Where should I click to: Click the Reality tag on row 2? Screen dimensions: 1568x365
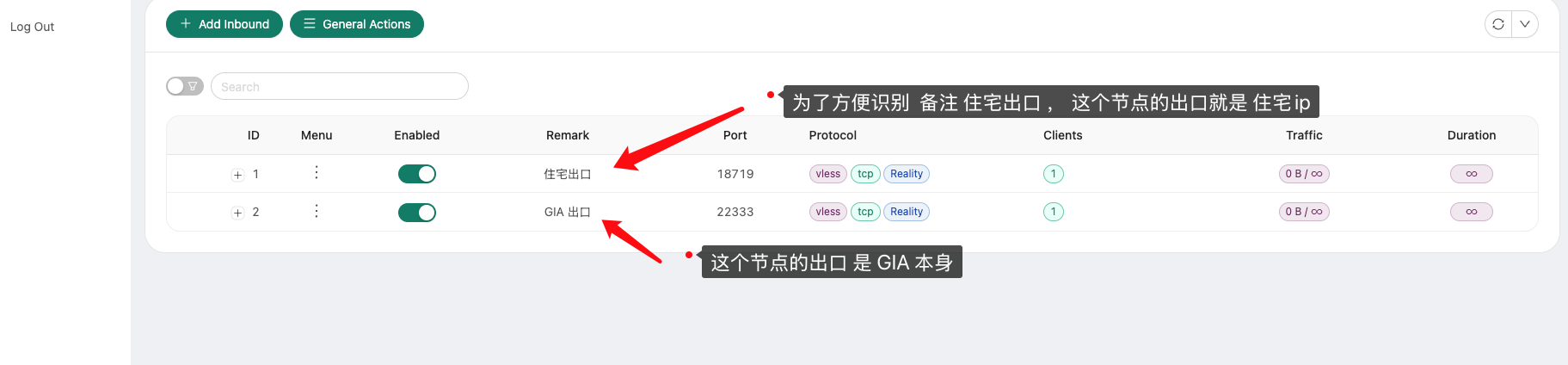tap(907, 212)
